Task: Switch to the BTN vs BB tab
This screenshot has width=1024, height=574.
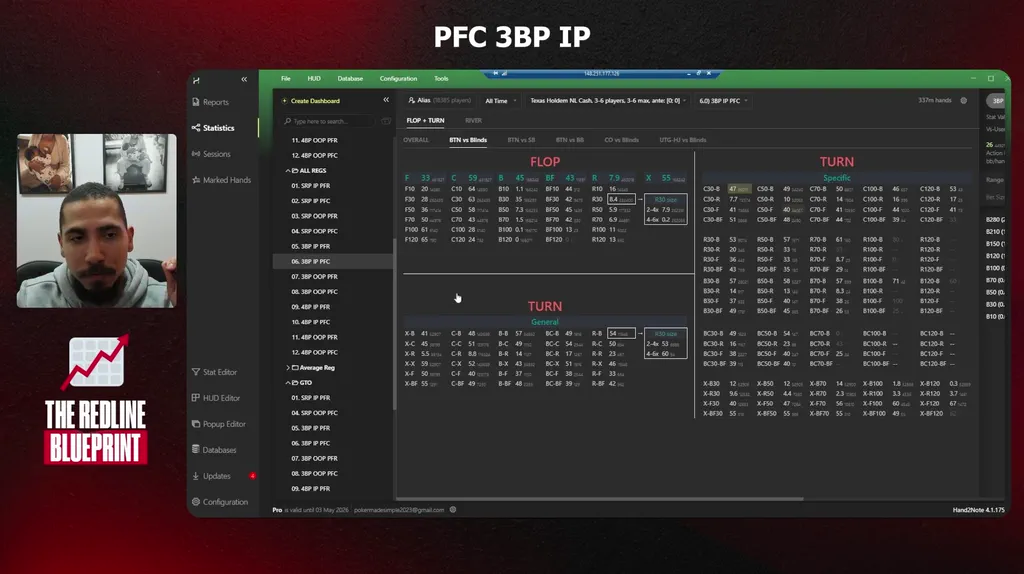Action: point(569,140)
